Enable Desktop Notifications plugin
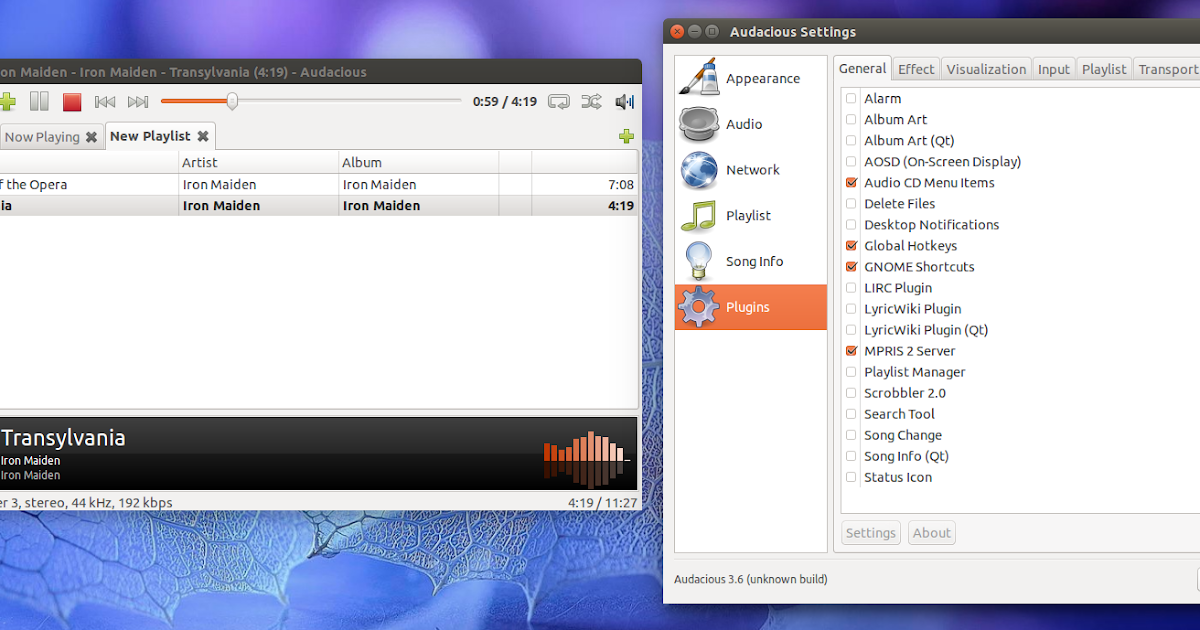Image resolution: width=1200 pixels, height=630 pixels. [851, 224]
